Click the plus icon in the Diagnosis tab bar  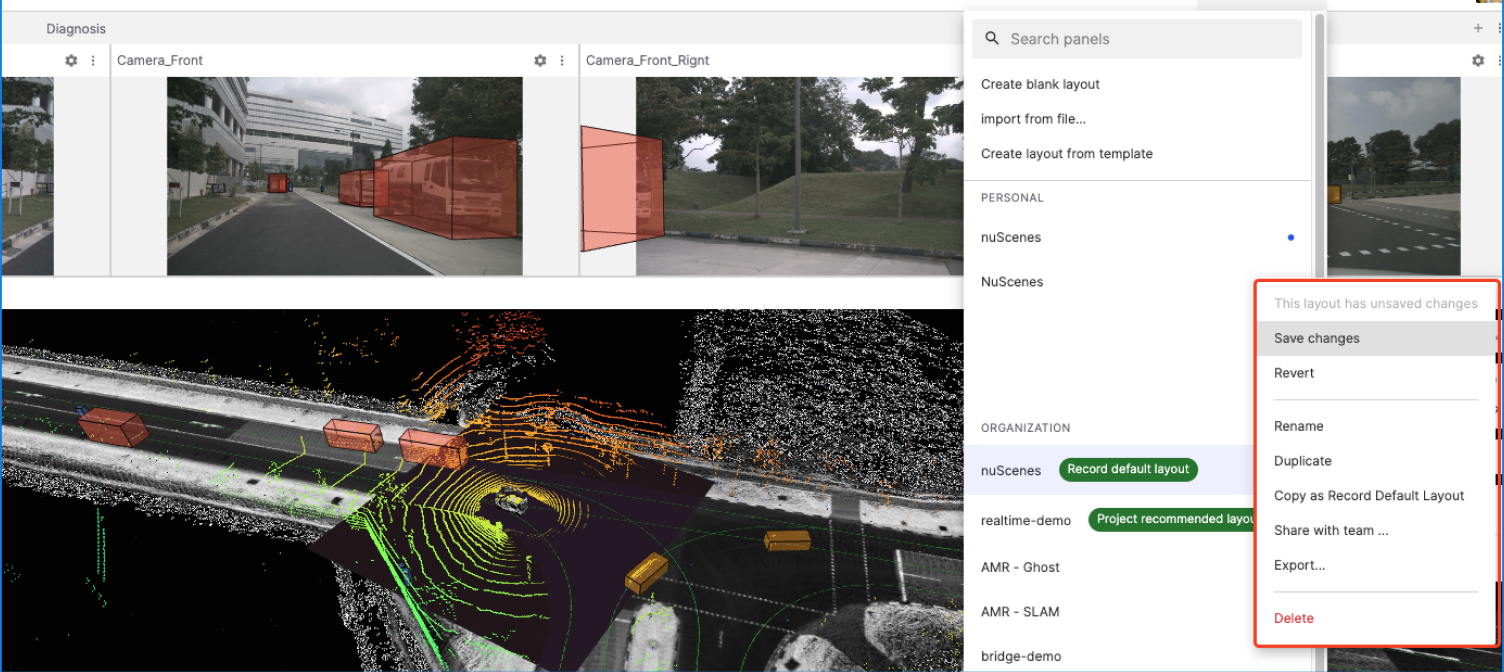tap(1478, 28)
